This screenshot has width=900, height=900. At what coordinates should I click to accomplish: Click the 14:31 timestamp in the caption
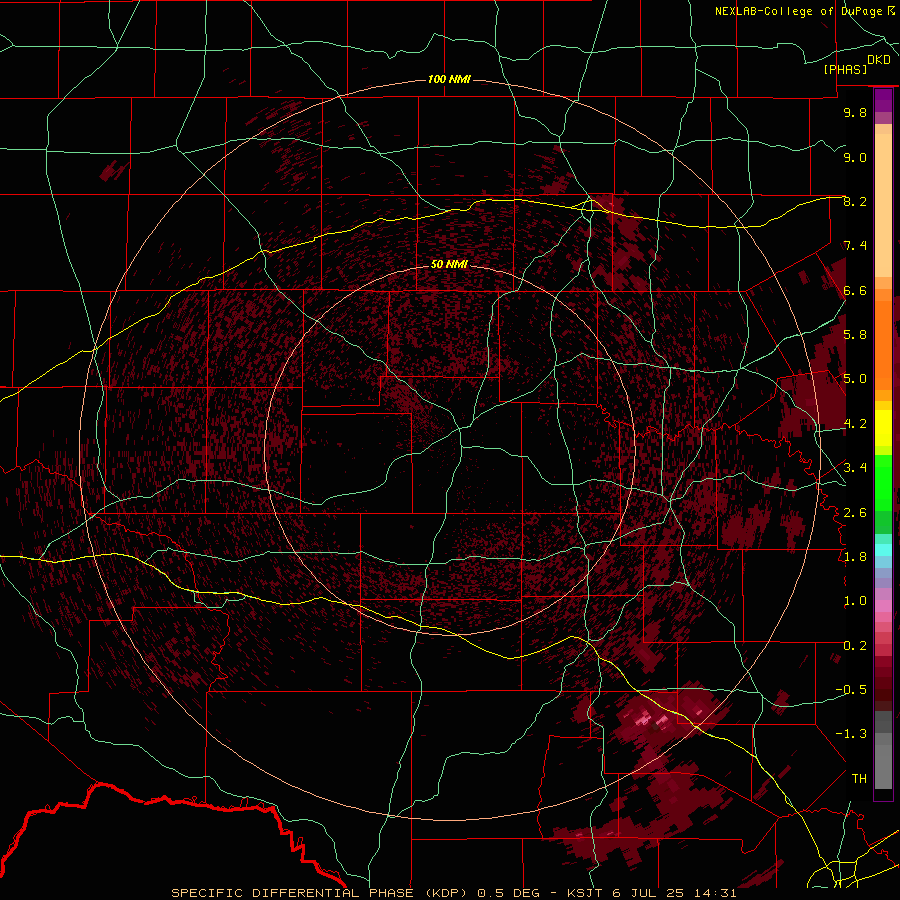[x=717, y=893]
